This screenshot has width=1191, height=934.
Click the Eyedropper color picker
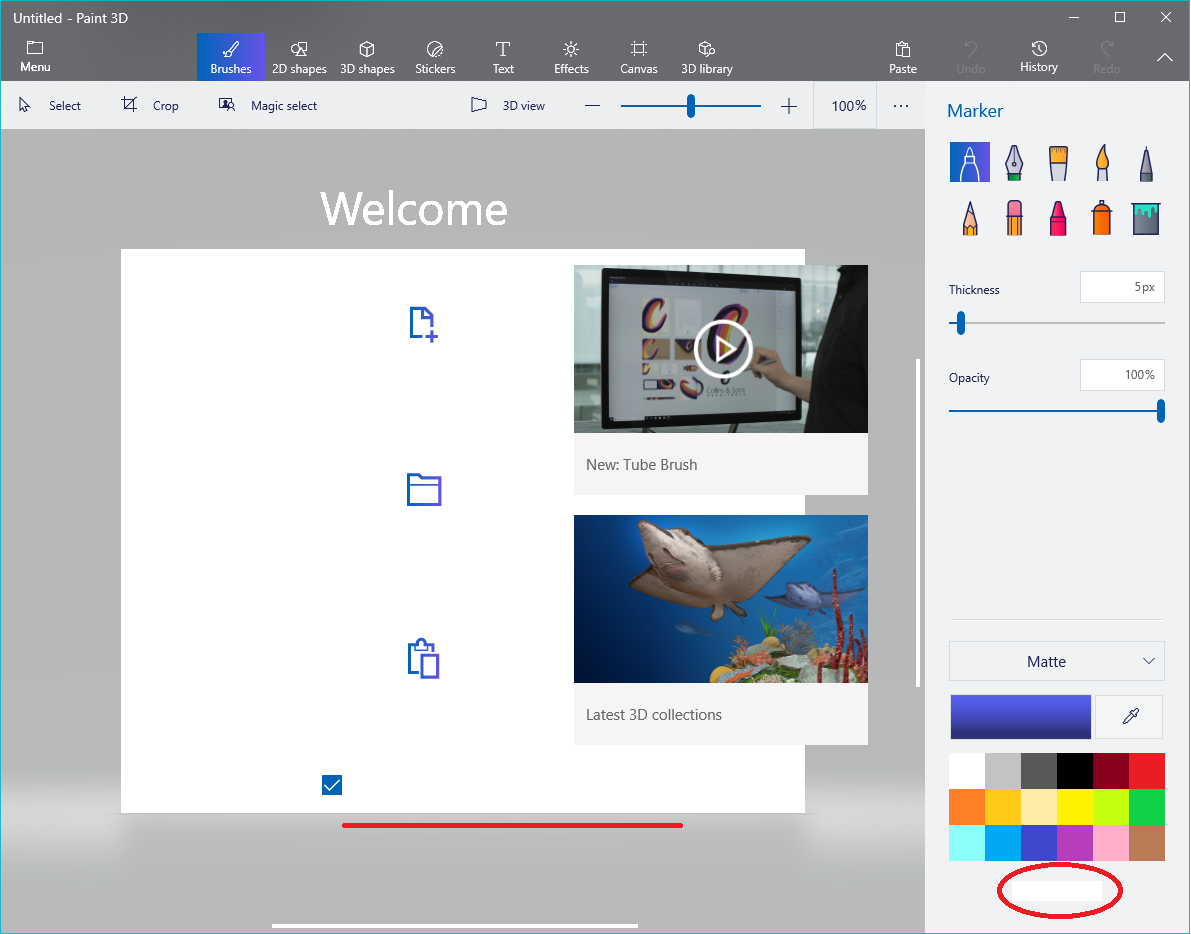pyautogui.click(x=1130, y=717)
